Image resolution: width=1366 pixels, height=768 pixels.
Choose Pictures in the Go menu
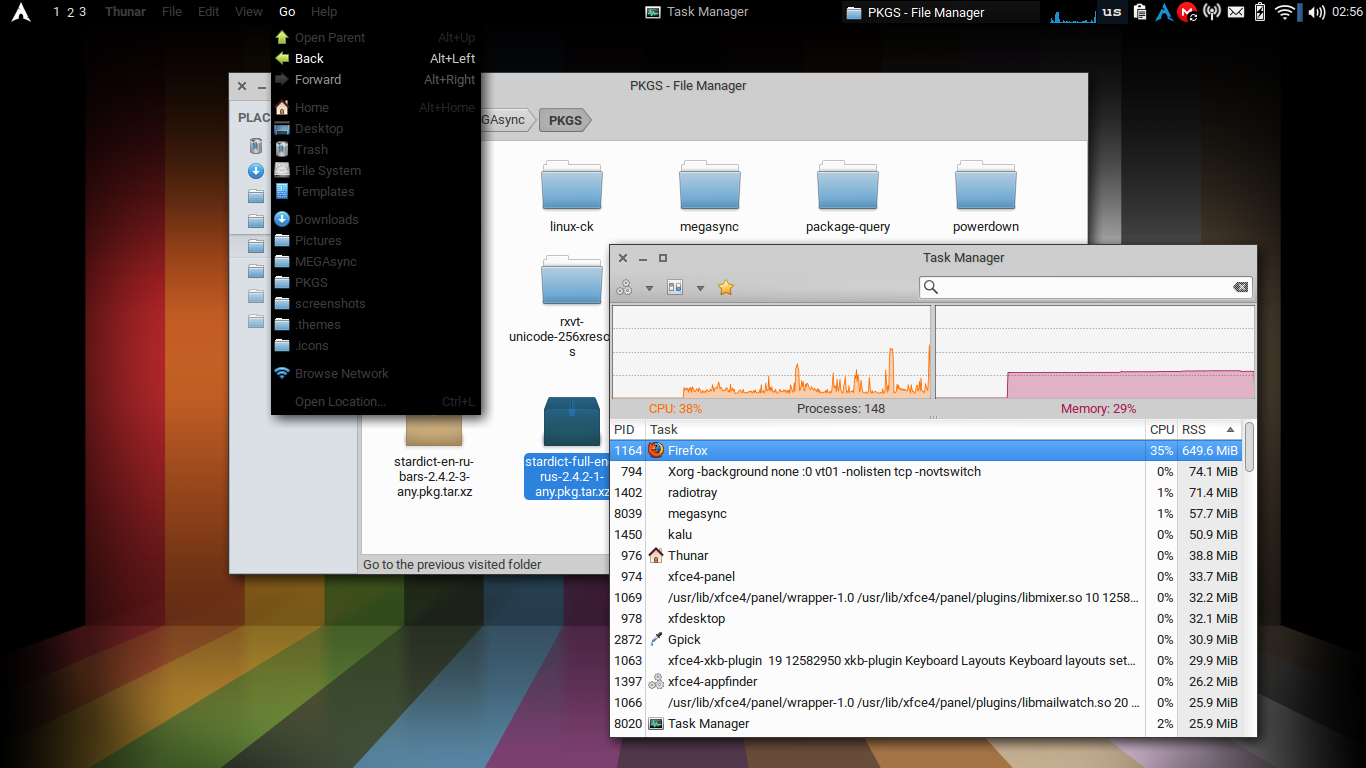click(376, 241)
